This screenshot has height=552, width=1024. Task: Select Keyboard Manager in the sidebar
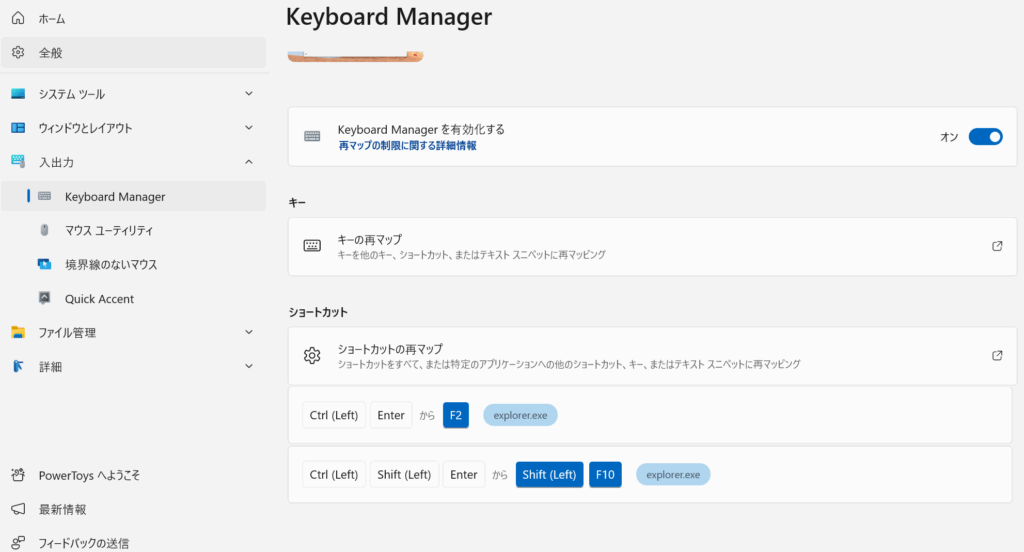[x=114, y=197]
